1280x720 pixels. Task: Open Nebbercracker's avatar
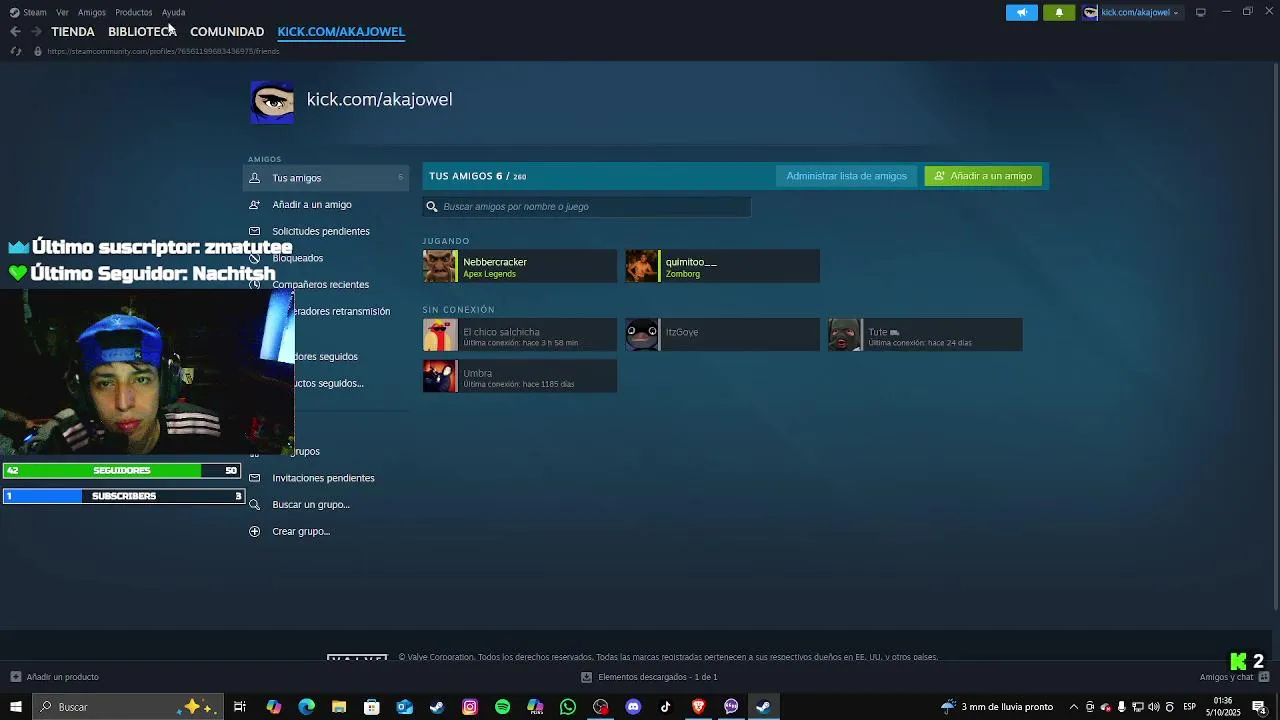[440, 266]
